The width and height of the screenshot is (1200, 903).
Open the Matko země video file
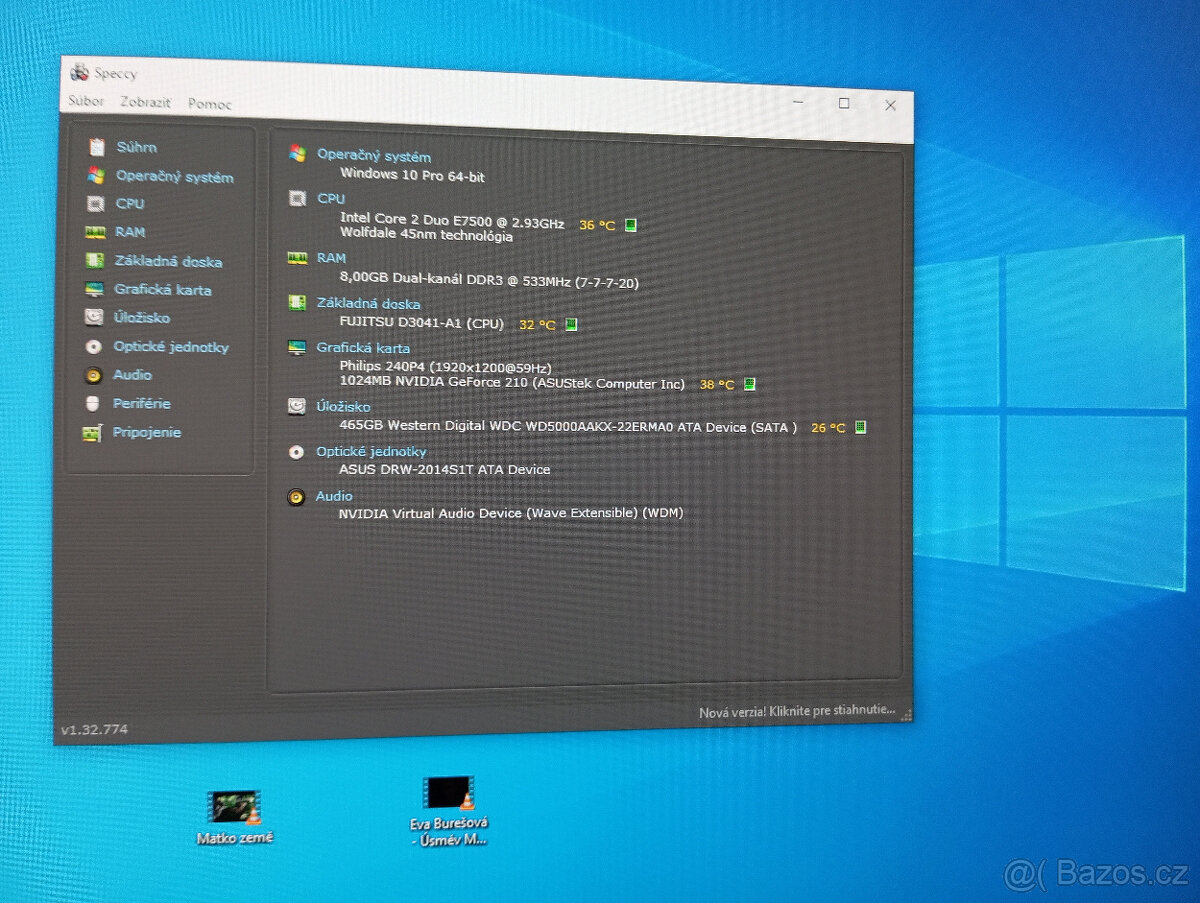pyautogui.click(x=235, y=807)
